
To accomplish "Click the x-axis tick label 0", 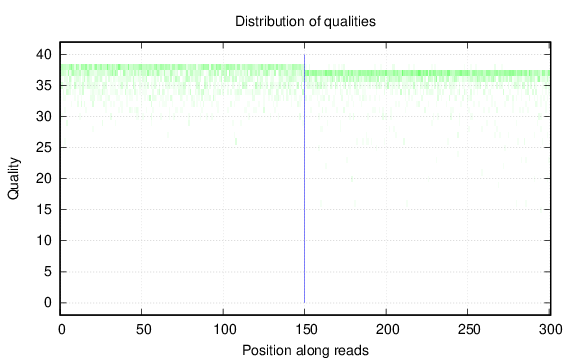I will [62, 330].
